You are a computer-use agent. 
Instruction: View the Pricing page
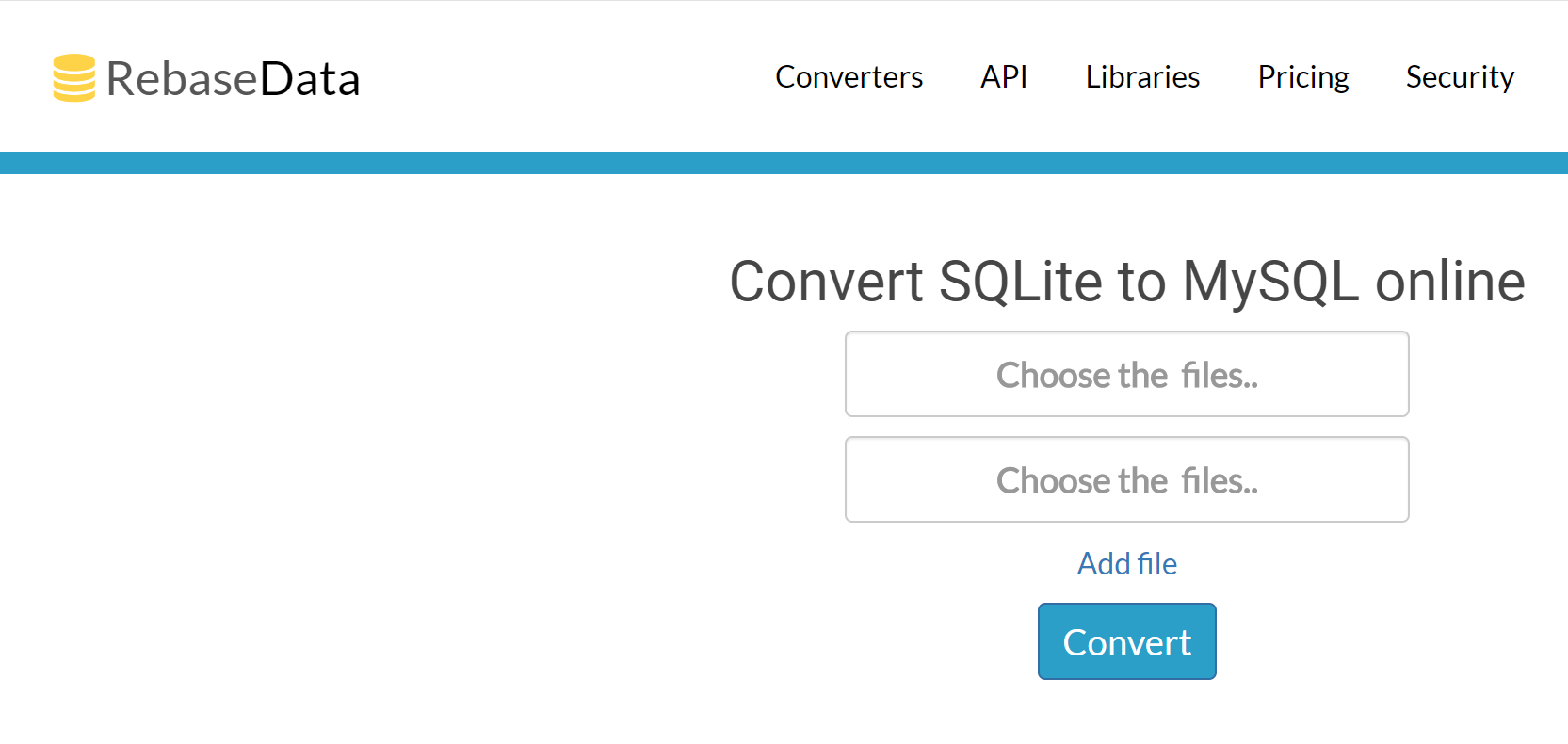1302,77
